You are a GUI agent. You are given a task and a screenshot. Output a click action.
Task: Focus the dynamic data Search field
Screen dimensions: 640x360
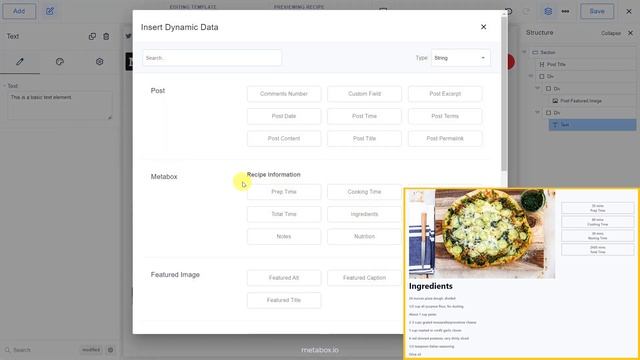tap(212, 58)
